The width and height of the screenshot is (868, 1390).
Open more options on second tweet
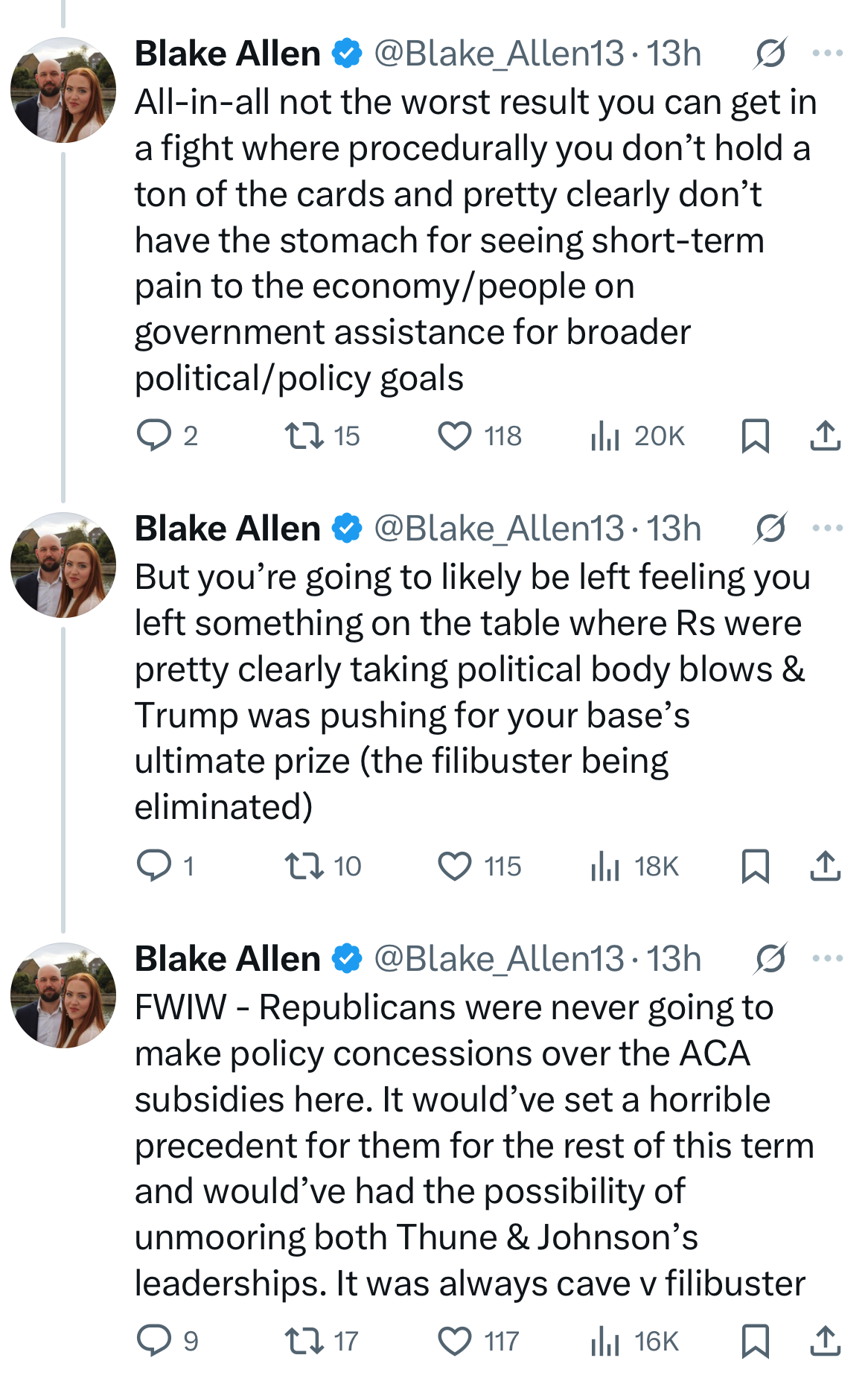[x=827, y=529]
